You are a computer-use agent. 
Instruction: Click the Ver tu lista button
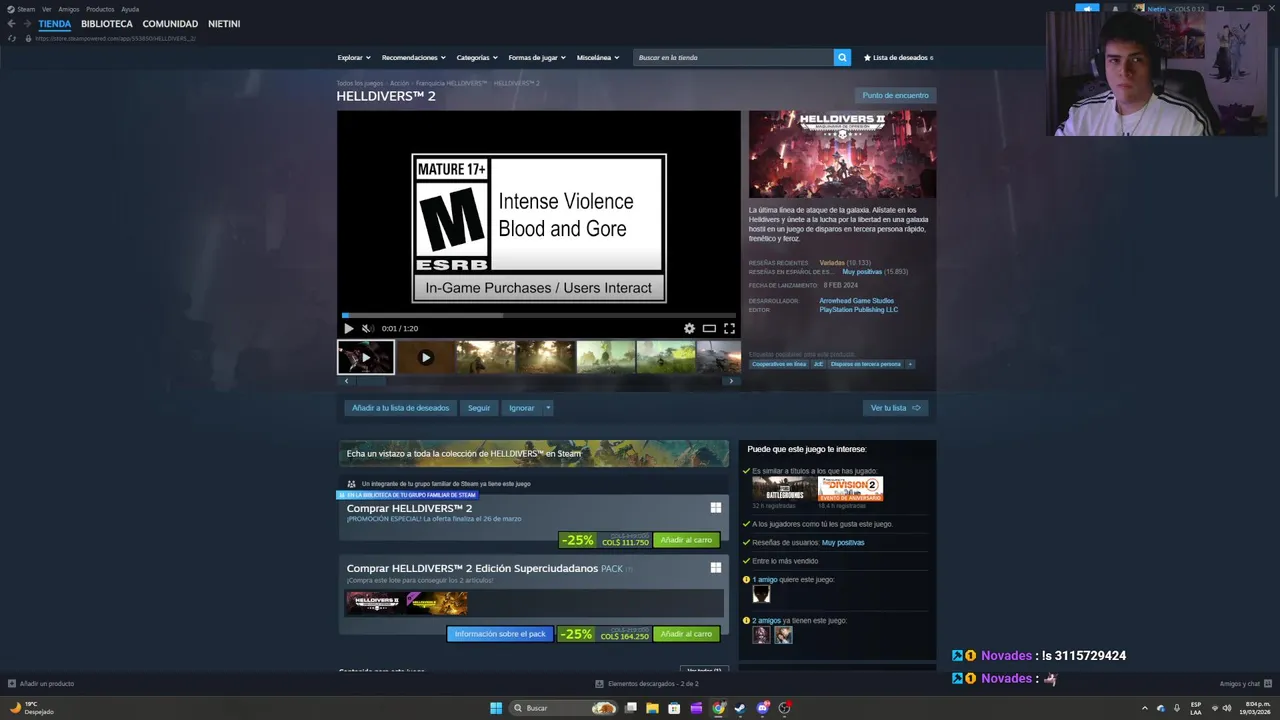[895, 408]
